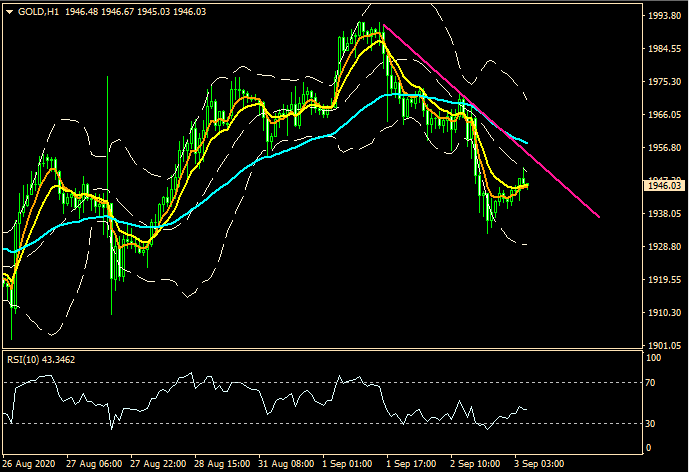The width and height of the screenshot is (690, 472).
Task: Select the cyan moving average line
Action: point(300,145)
